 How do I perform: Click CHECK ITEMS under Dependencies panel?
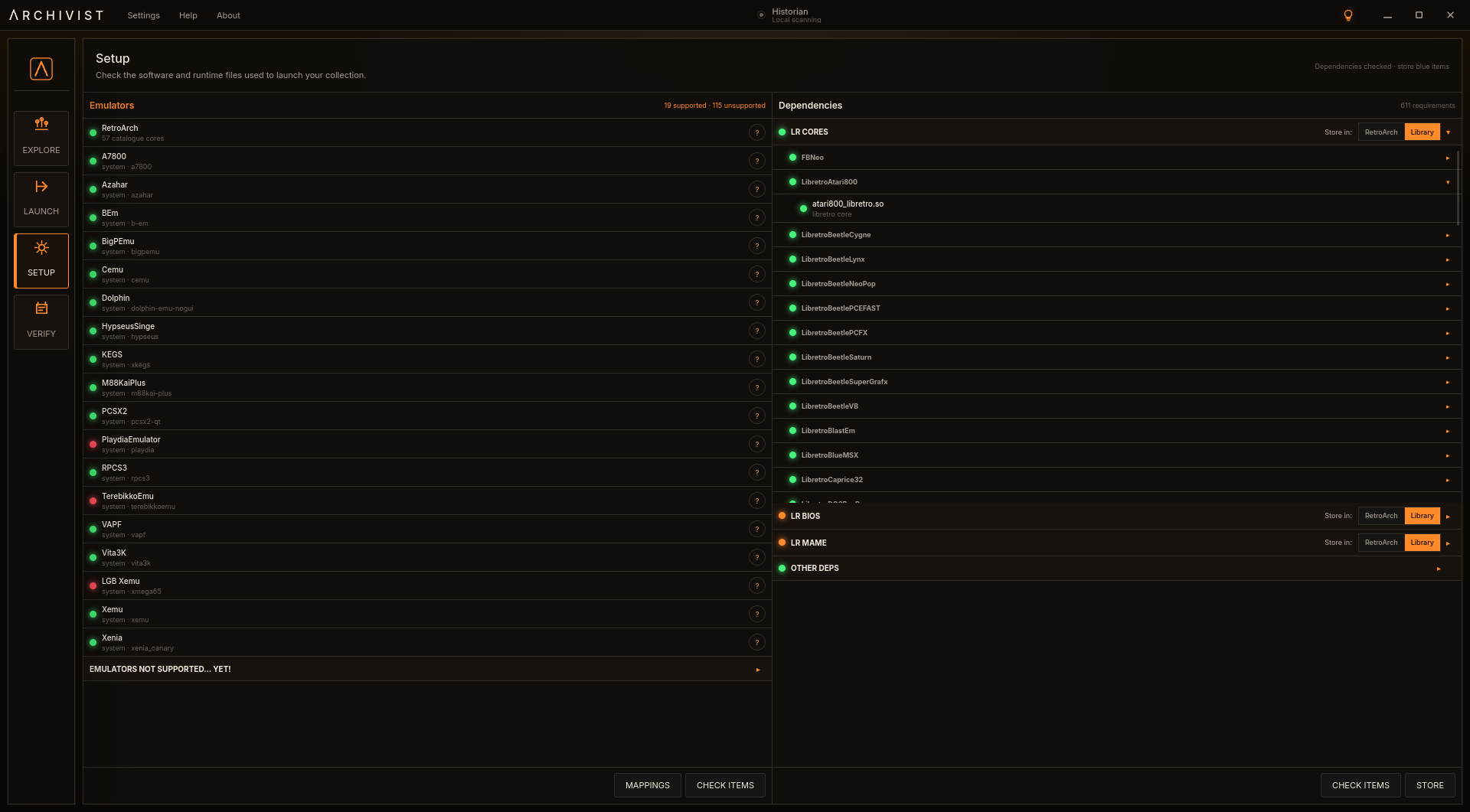[x=1361, y=785]
